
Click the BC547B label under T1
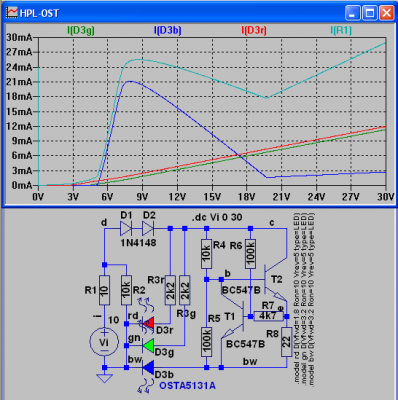(x=246, y=344)
